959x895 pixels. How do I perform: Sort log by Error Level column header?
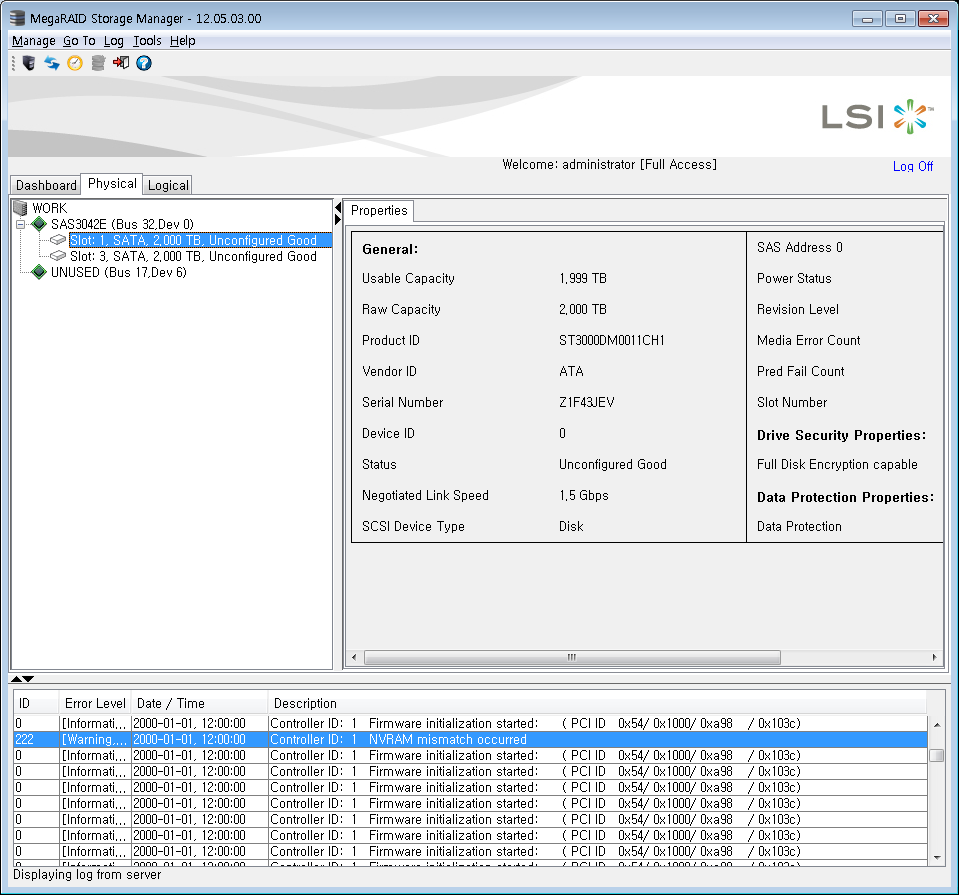coord(95,703)
